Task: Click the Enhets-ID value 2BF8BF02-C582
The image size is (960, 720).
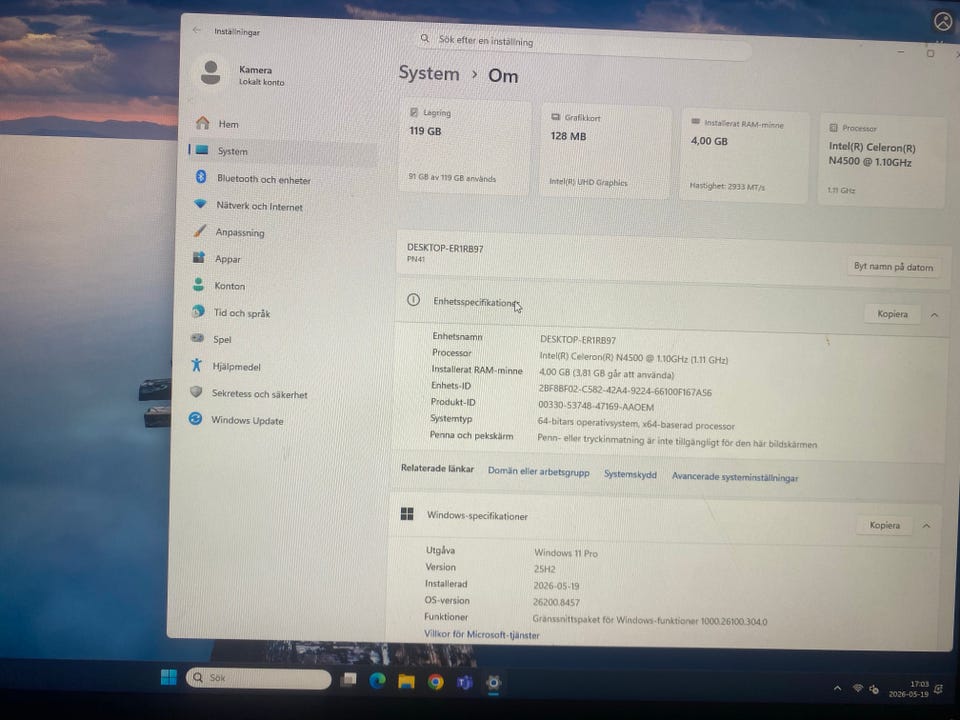Action: point(624,391)
